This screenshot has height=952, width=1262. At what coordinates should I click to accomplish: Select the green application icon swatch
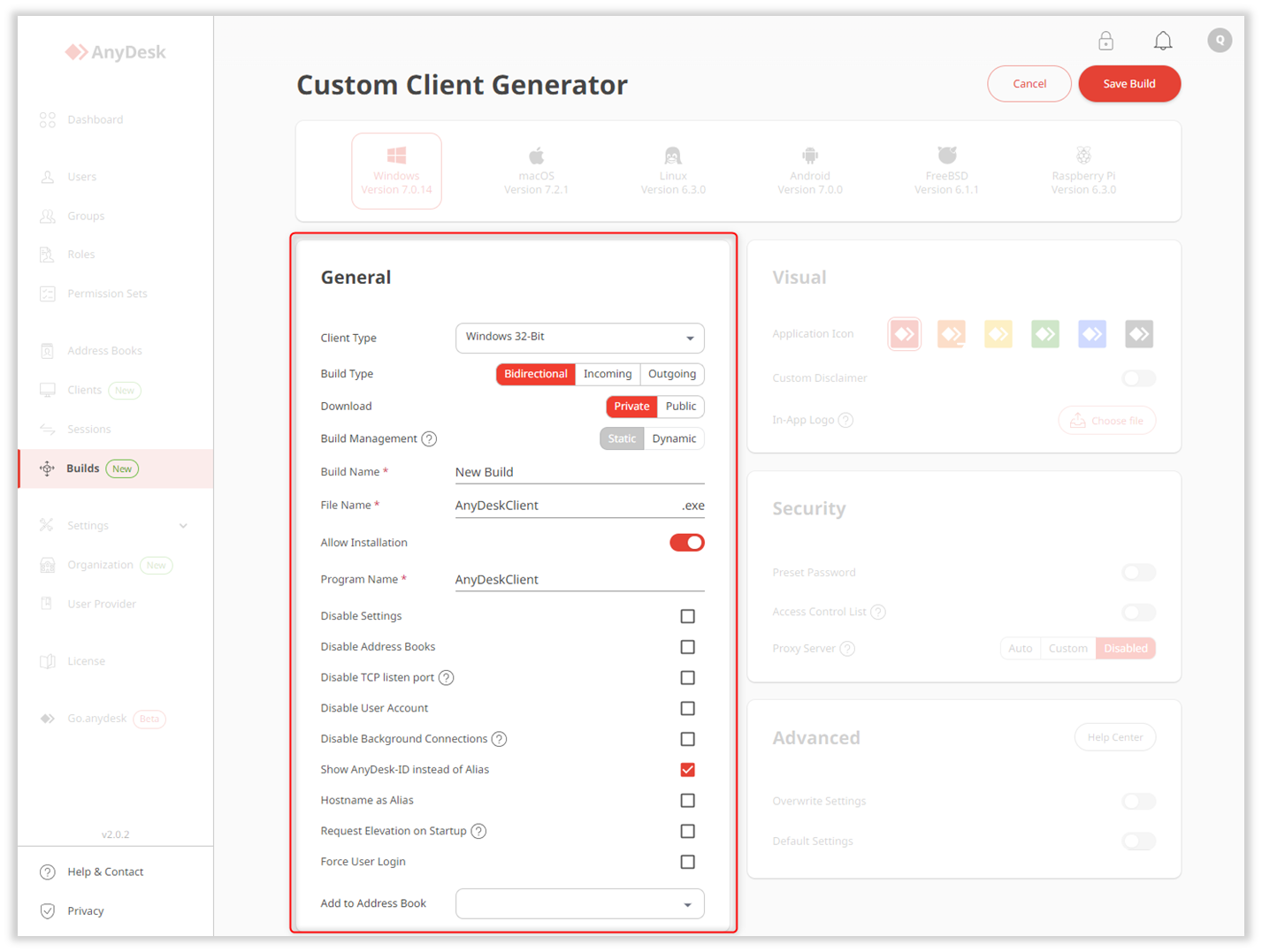[1045, 334]
